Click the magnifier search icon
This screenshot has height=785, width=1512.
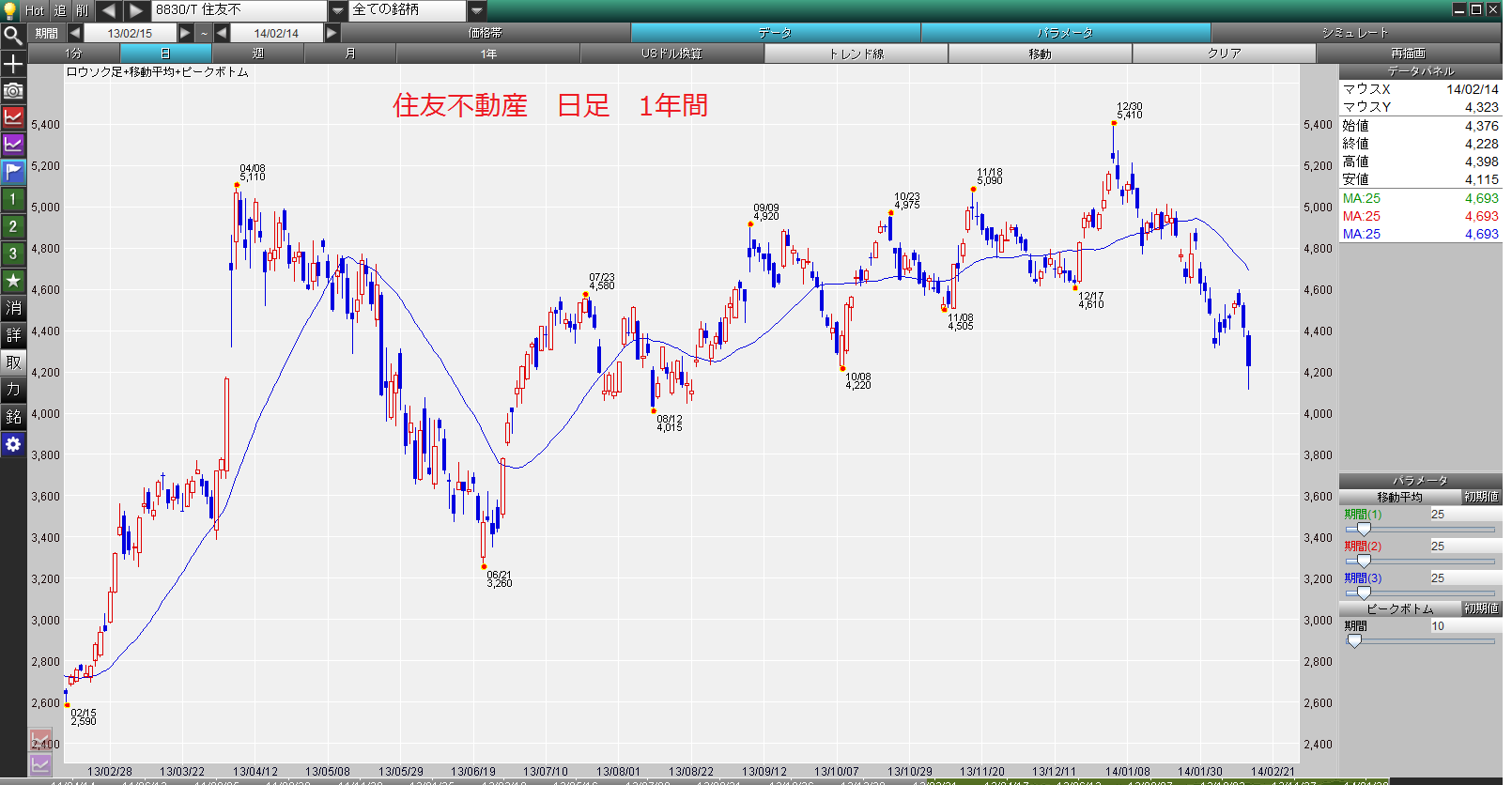click(x=13, y=37)
